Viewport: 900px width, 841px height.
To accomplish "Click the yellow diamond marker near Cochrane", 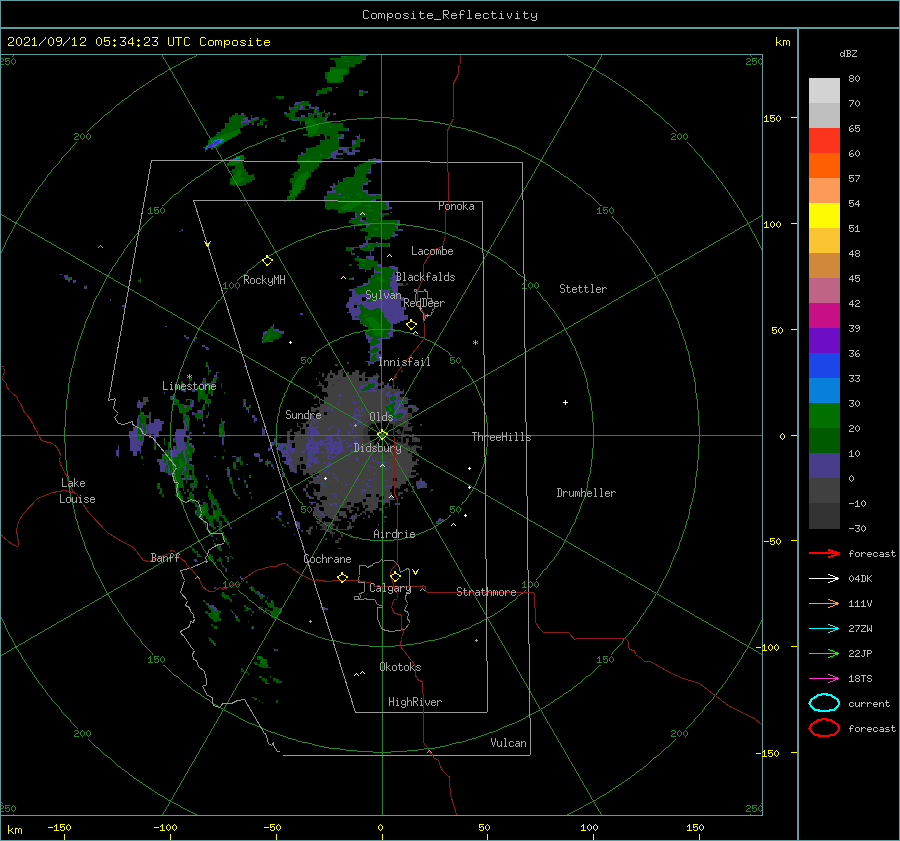I will (x=342, y=577).
